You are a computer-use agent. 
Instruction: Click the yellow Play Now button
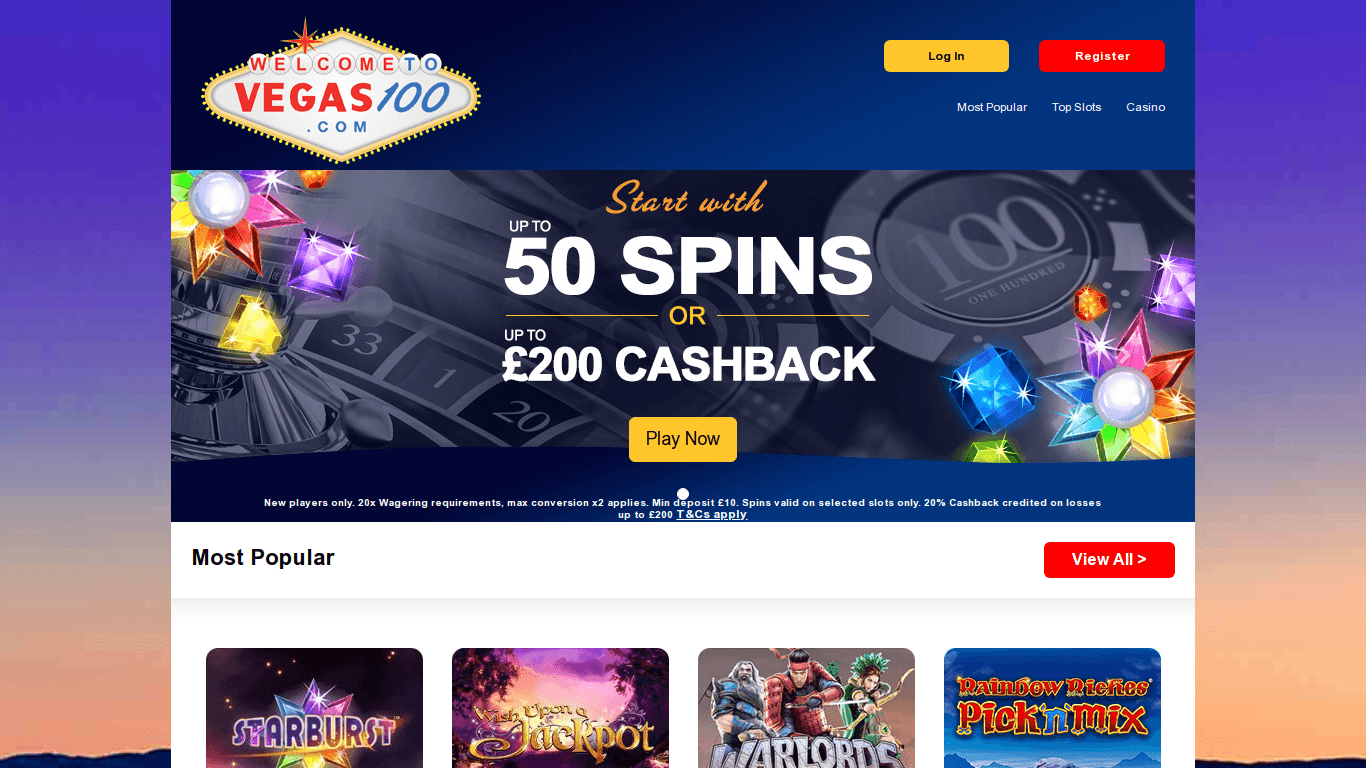pyautogui.click(x=683, y=439)
